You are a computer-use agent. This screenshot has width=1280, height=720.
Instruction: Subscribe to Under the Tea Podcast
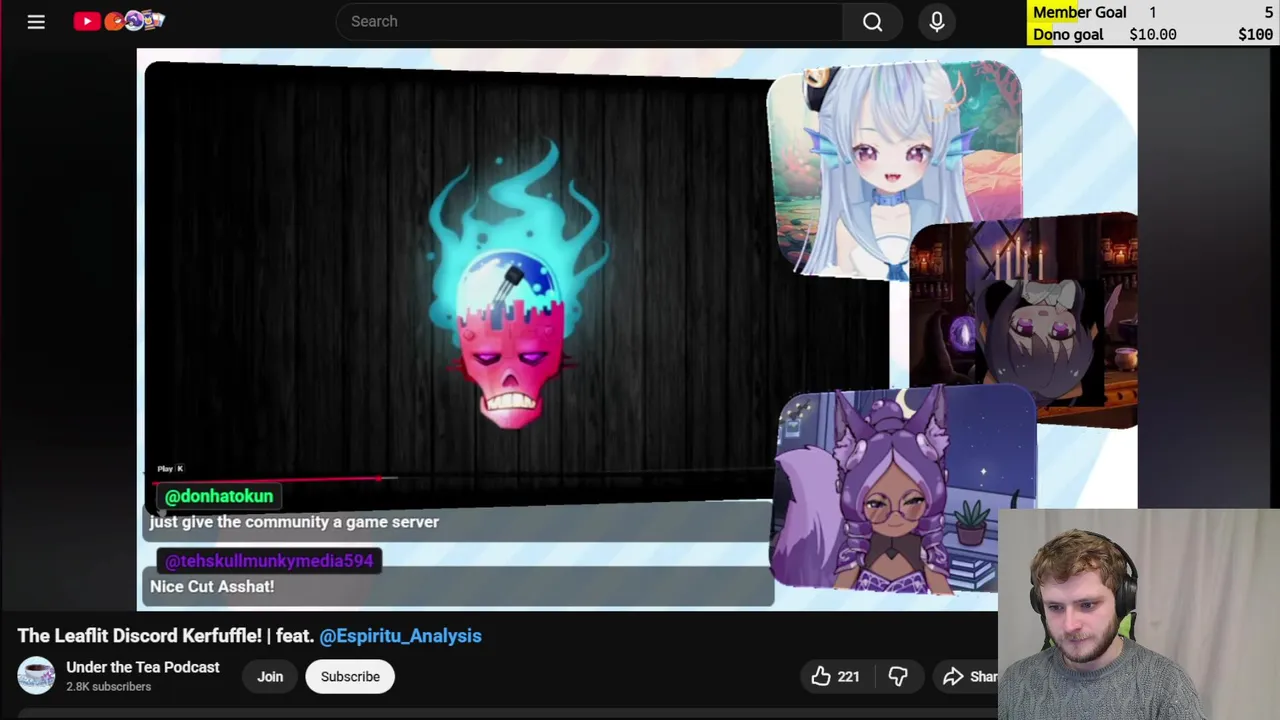point(350,677)
